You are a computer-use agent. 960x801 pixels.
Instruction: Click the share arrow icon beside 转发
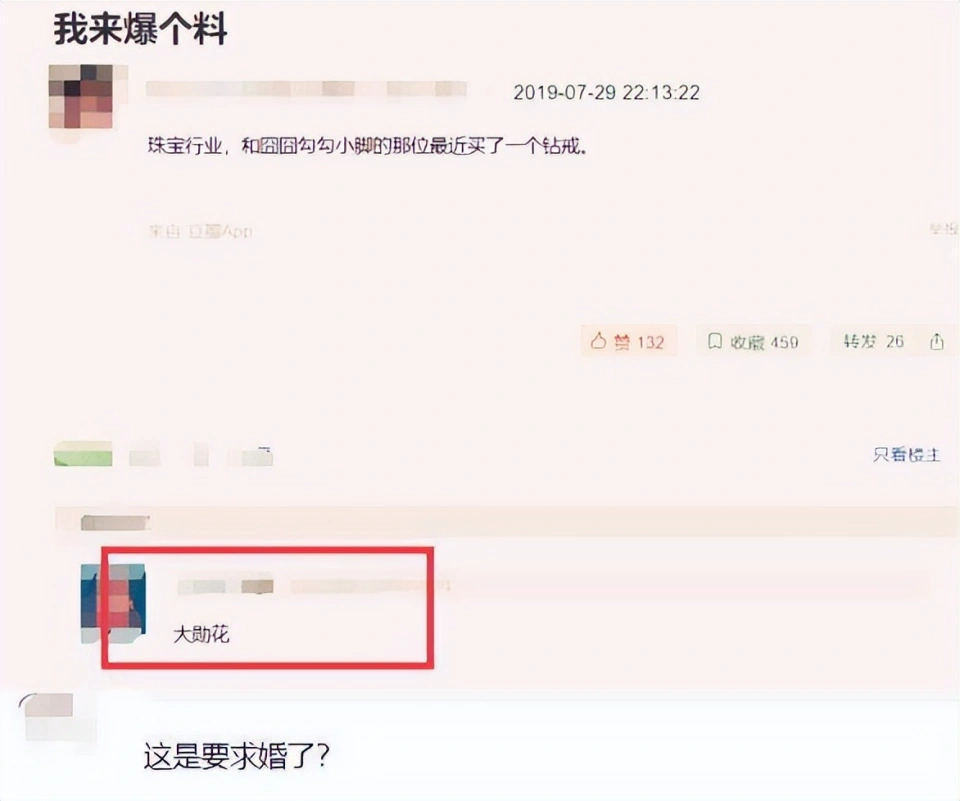(937, 340)
